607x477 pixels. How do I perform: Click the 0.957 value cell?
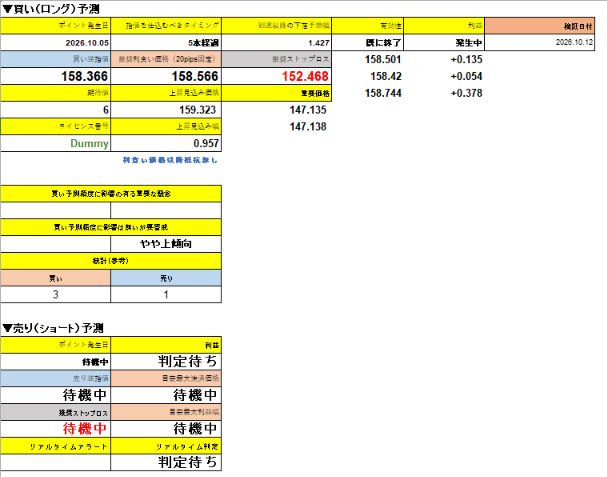point(166,143)
